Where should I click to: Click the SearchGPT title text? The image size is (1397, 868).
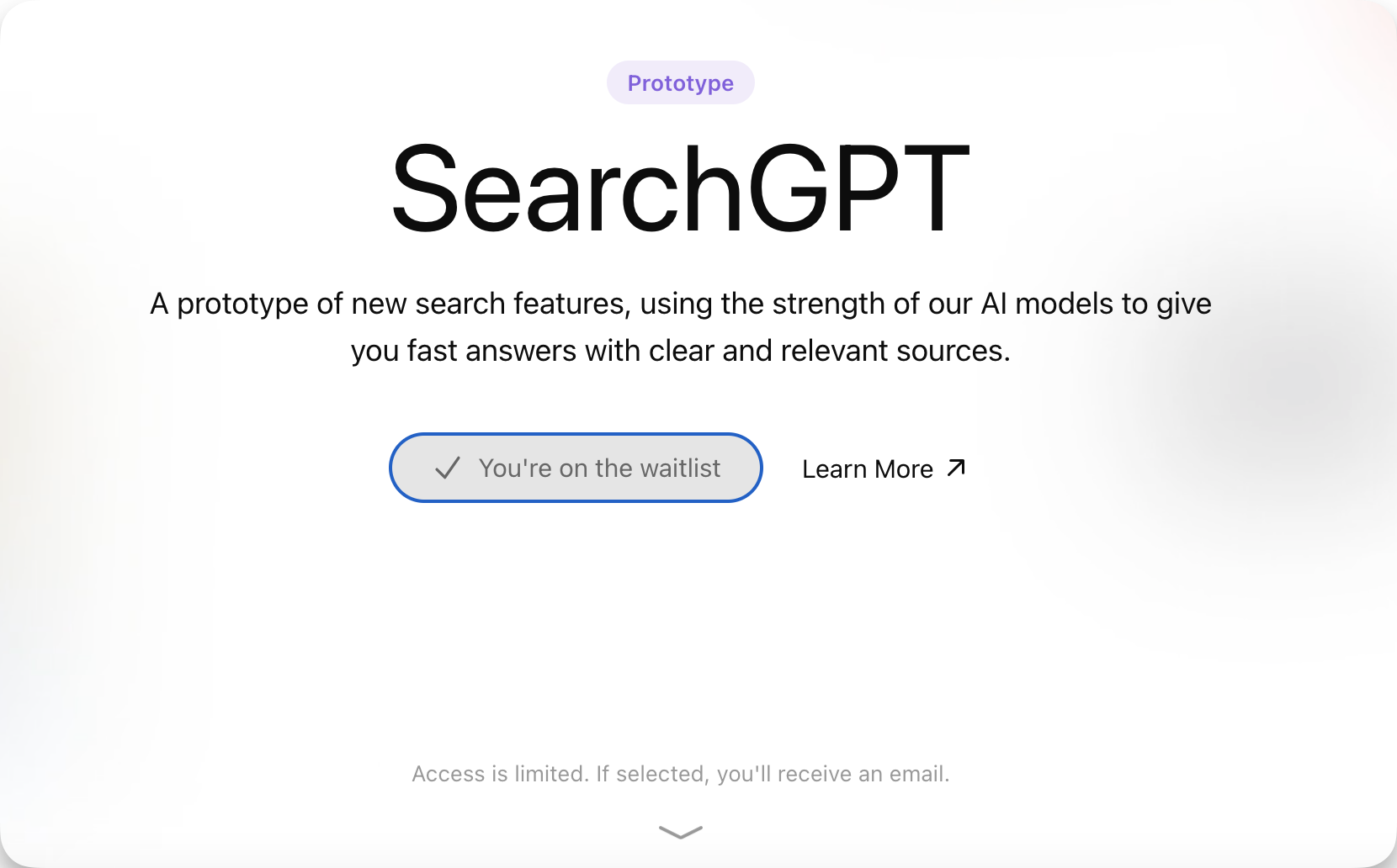(x=682, y=187)
